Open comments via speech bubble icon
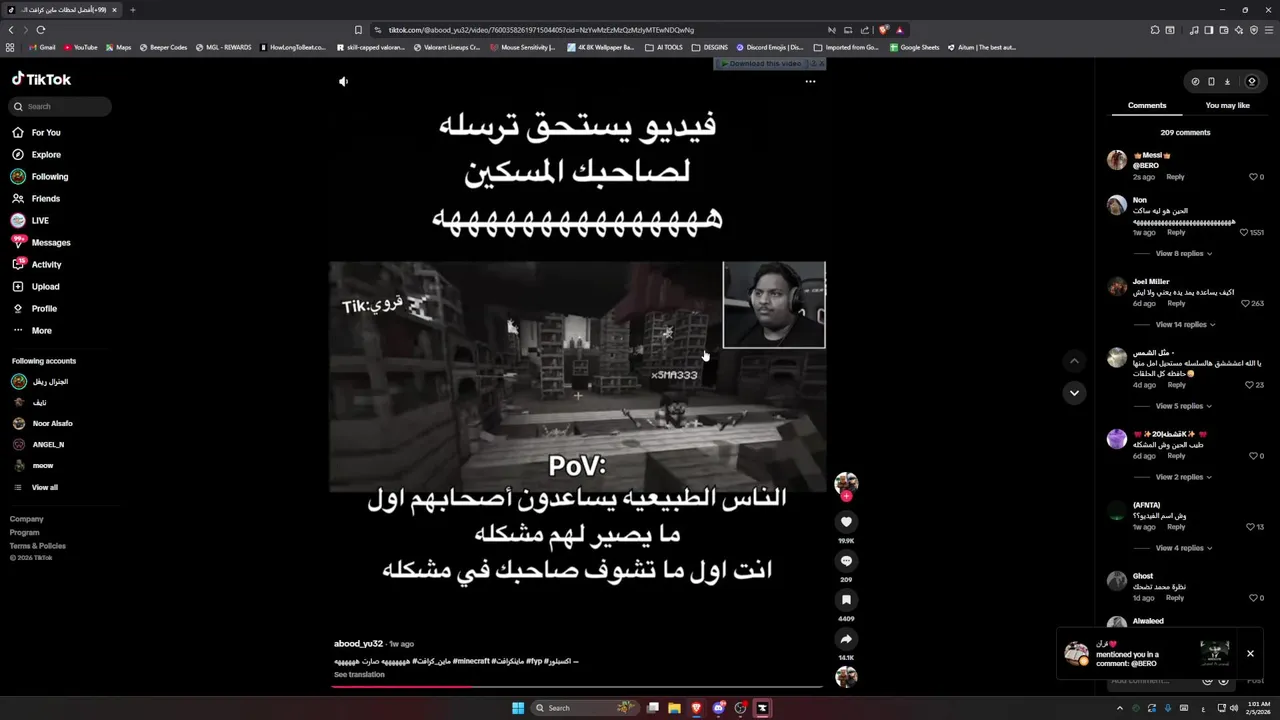 pyautogui.click(x=846, y=561)
